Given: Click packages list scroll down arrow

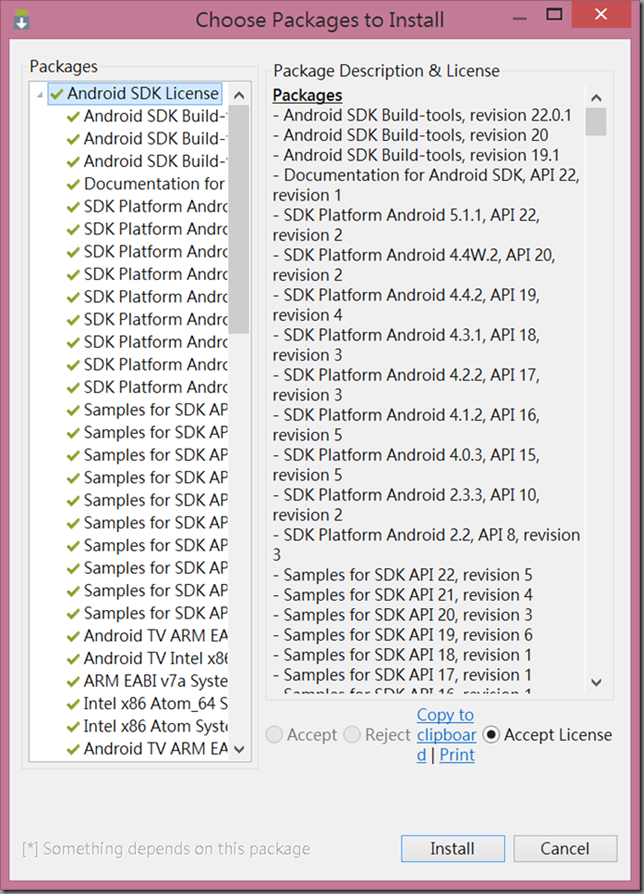Looking at the screenshot, I should point(239,749).
